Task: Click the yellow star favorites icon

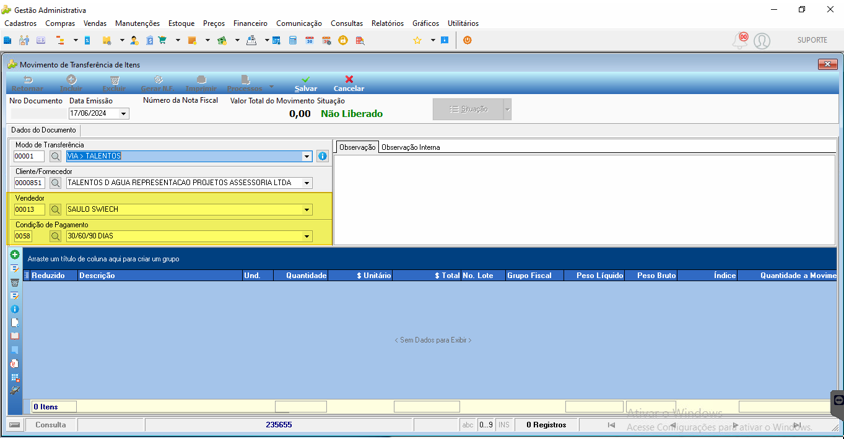Action: pyautogui.click(x=417, y=40)
